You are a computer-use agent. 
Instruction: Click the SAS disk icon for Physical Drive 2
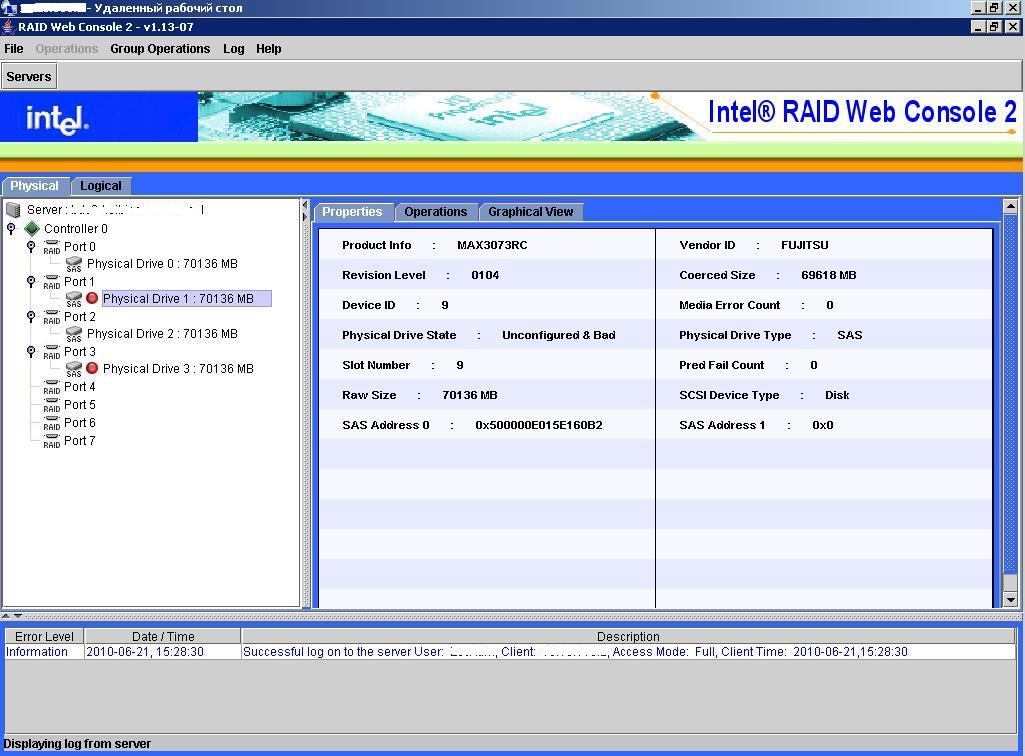(74, 334)
